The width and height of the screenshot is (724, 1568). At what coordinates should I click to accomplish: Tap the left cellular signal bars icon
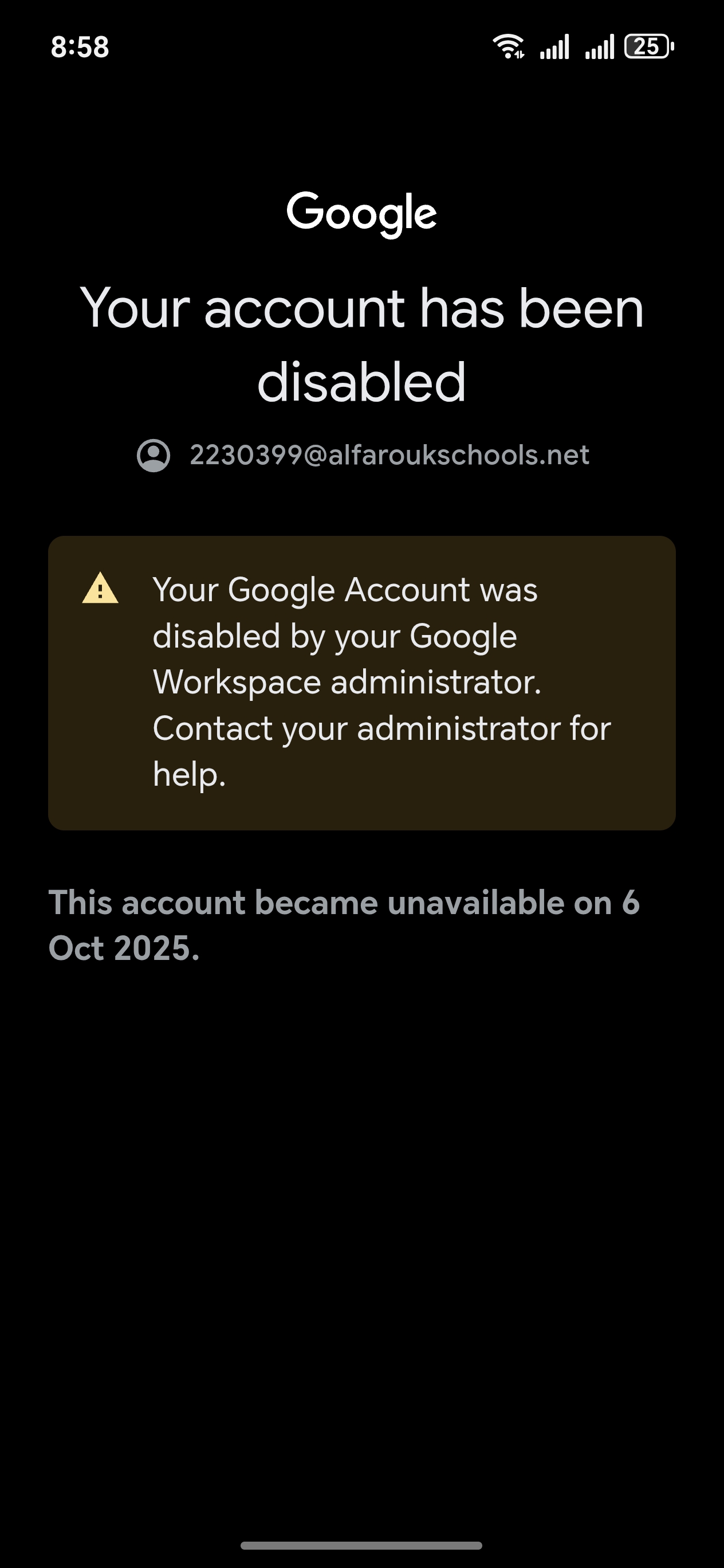tap(554, 47)
